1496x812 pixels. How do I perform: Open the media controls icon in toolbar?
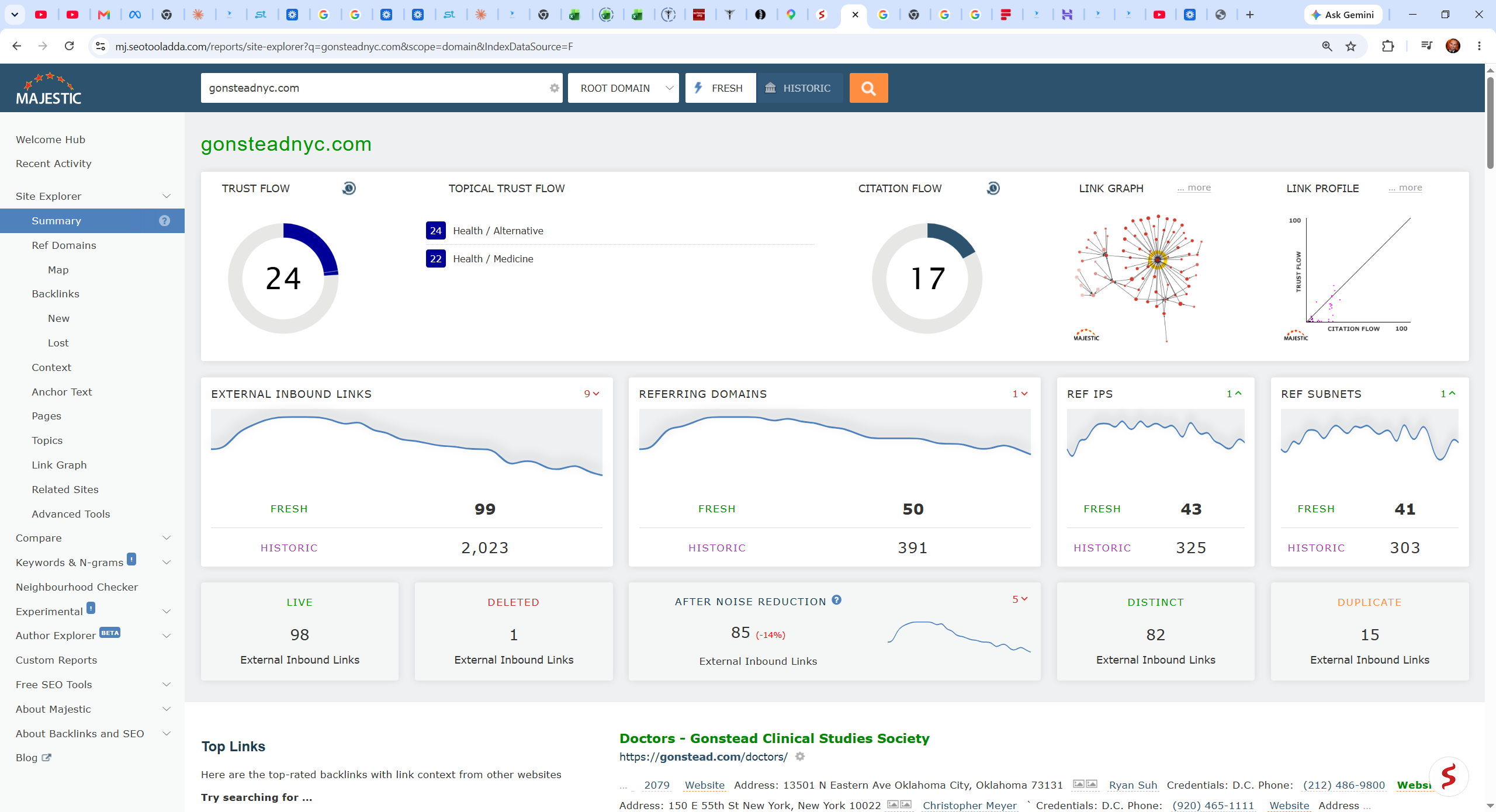pyautogui.click(x=1426, y=46)
